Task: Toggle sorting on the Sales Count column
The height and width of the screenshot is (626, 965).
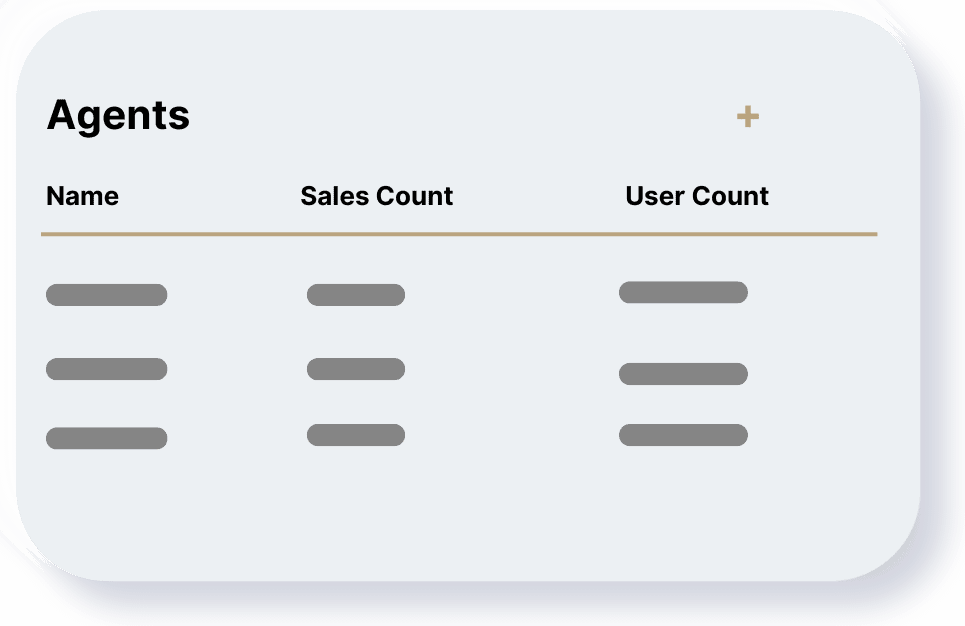Action: coord(376,196)
